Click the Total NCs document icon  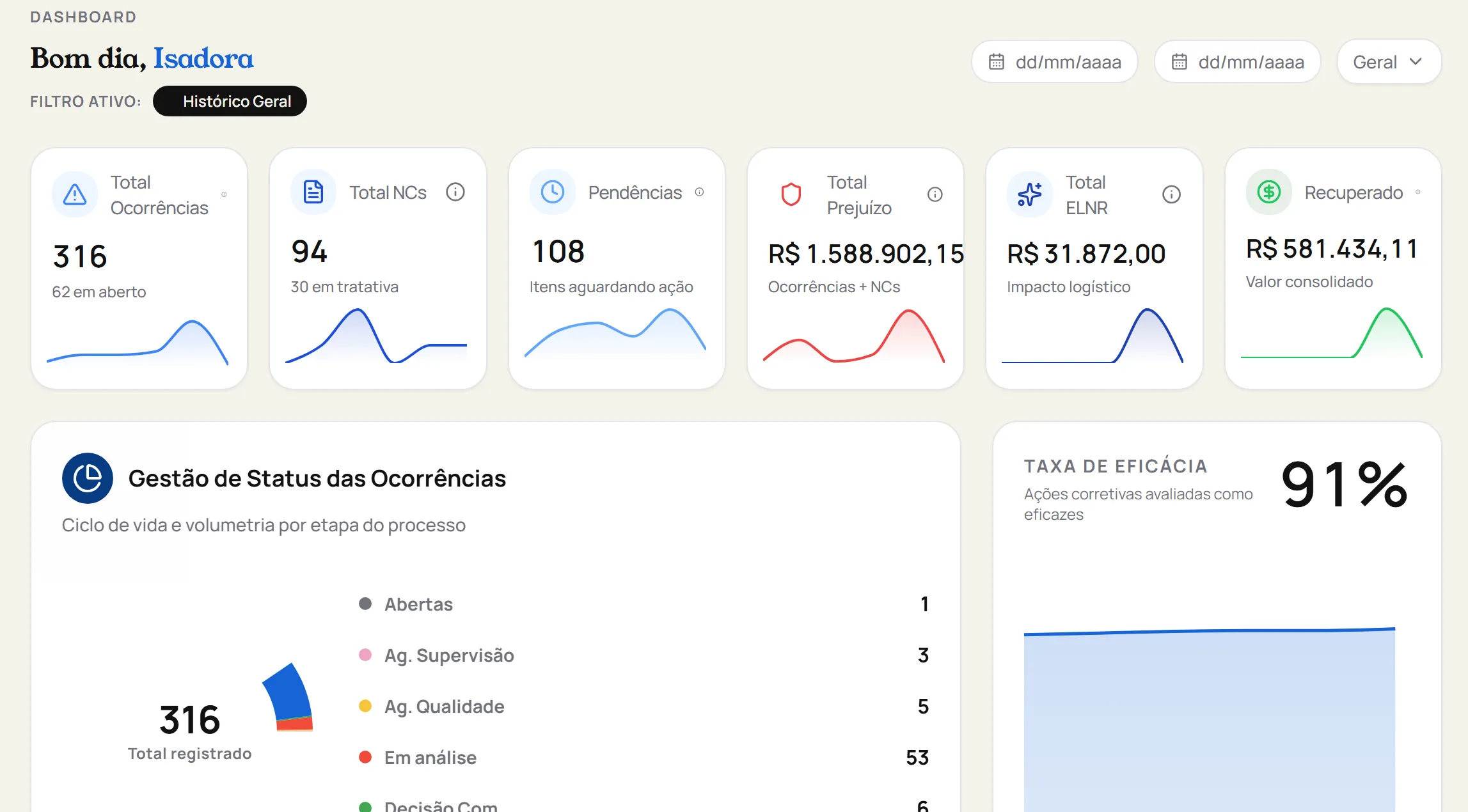pos(313,192)
